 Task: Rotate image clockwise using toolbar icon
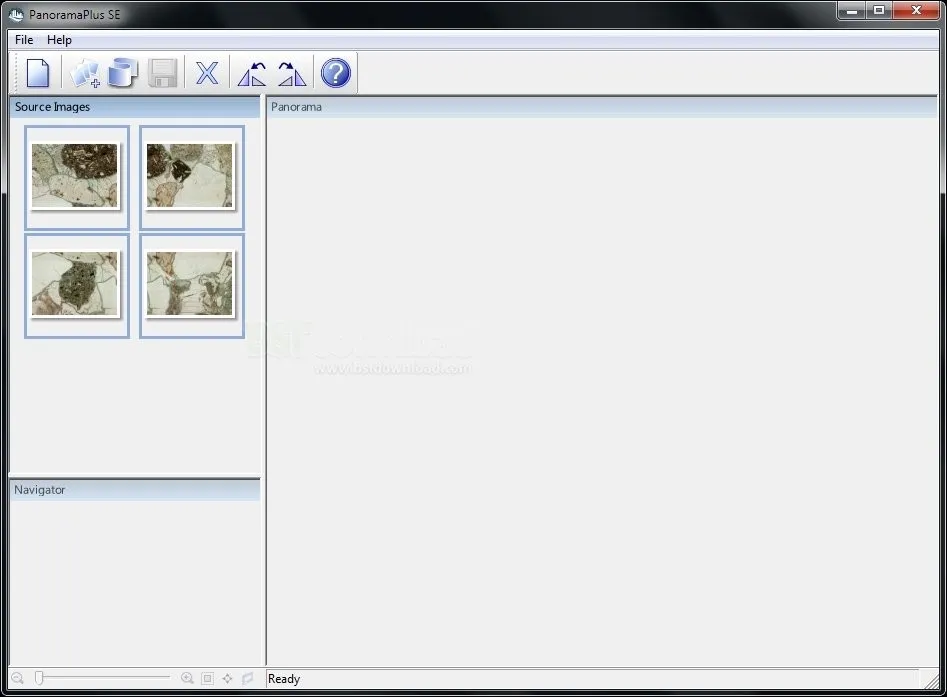[x=292, y=73]
